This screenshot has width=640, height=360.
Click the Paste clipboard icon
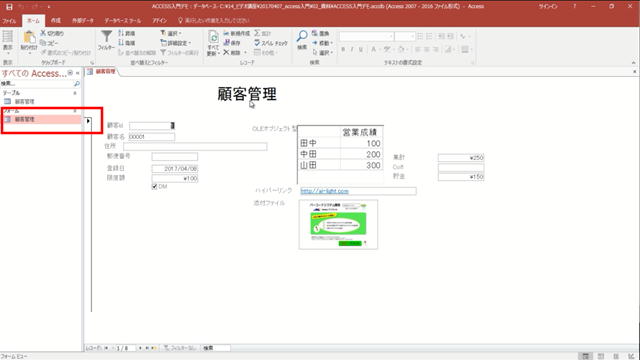click(x=29, y=37)
